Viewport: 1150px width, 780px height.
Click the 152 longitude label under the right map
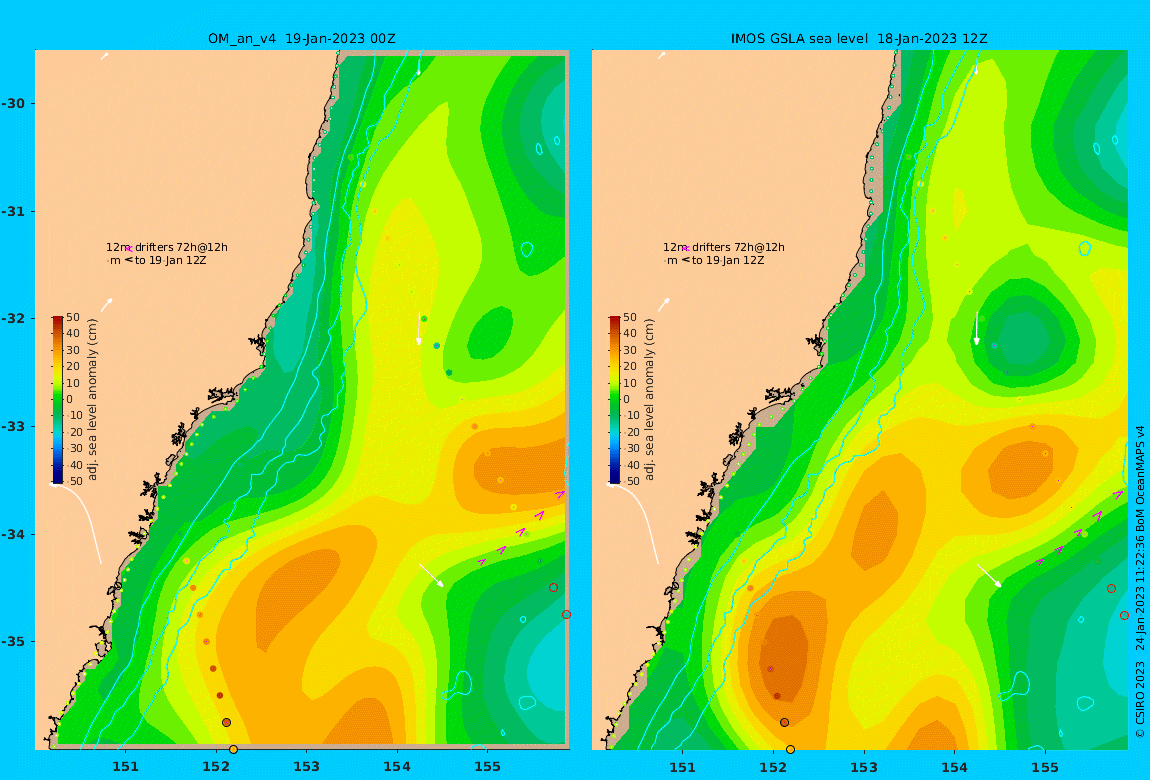pyautogui.click(x=773, y=767)
